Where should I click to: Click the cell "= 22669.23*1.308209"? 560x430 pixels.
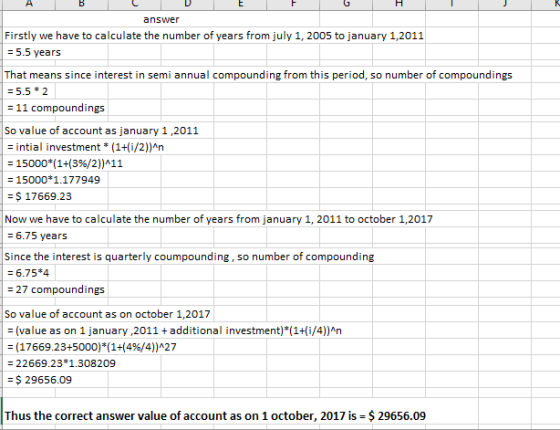[x=61, y=364]
